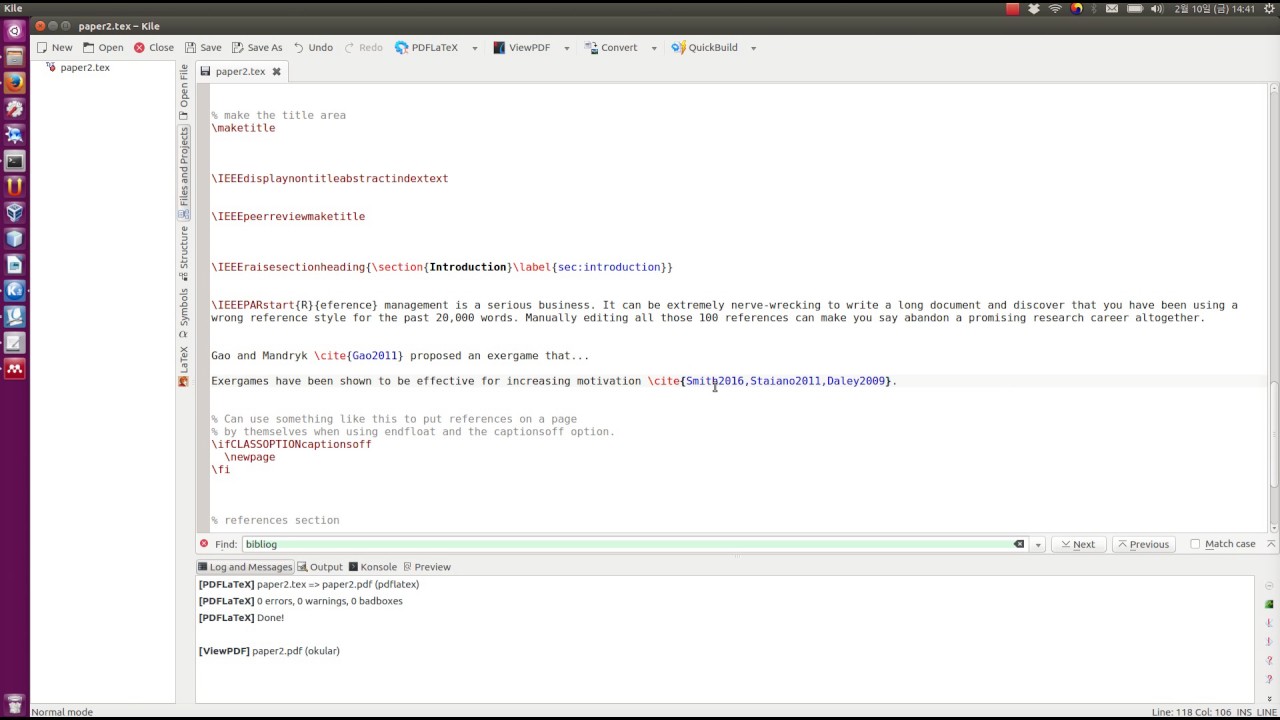
Task: Click the Kile icon in the dock
Action: [15, 291]
